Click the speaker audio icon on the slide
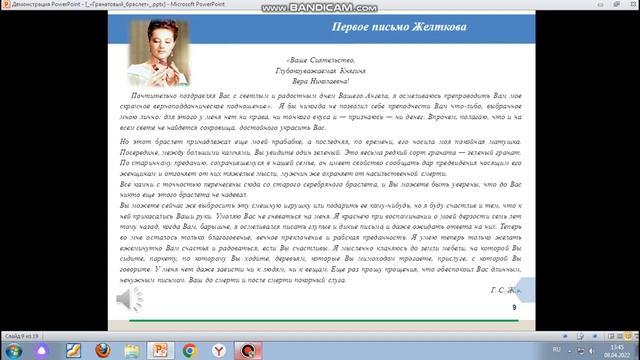 pos(129,299)
